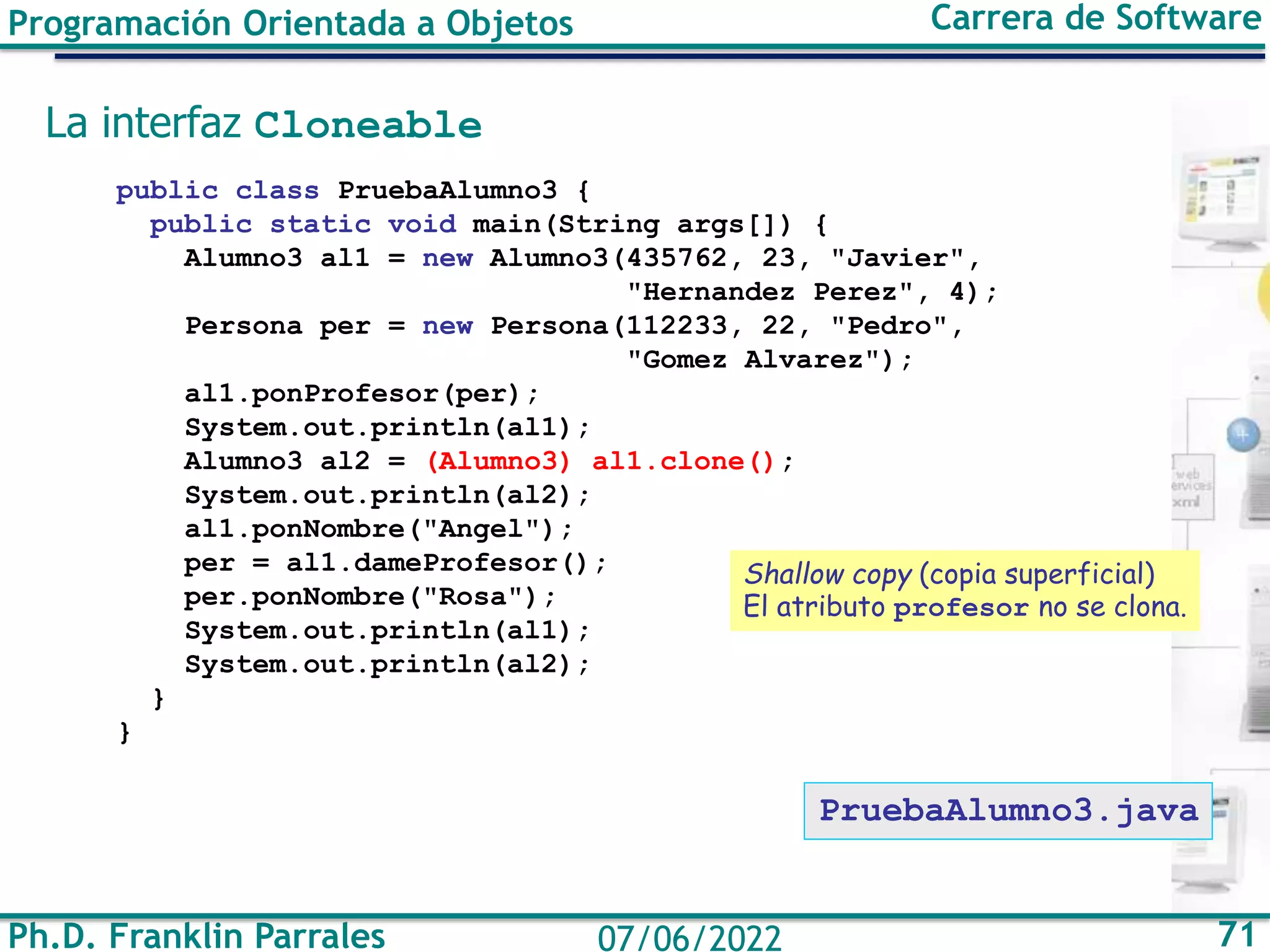The height and width of the screenshot is (952, 1270).
Task: Click the date '07/06/2022' in the footer
Action: click(689, 938)
